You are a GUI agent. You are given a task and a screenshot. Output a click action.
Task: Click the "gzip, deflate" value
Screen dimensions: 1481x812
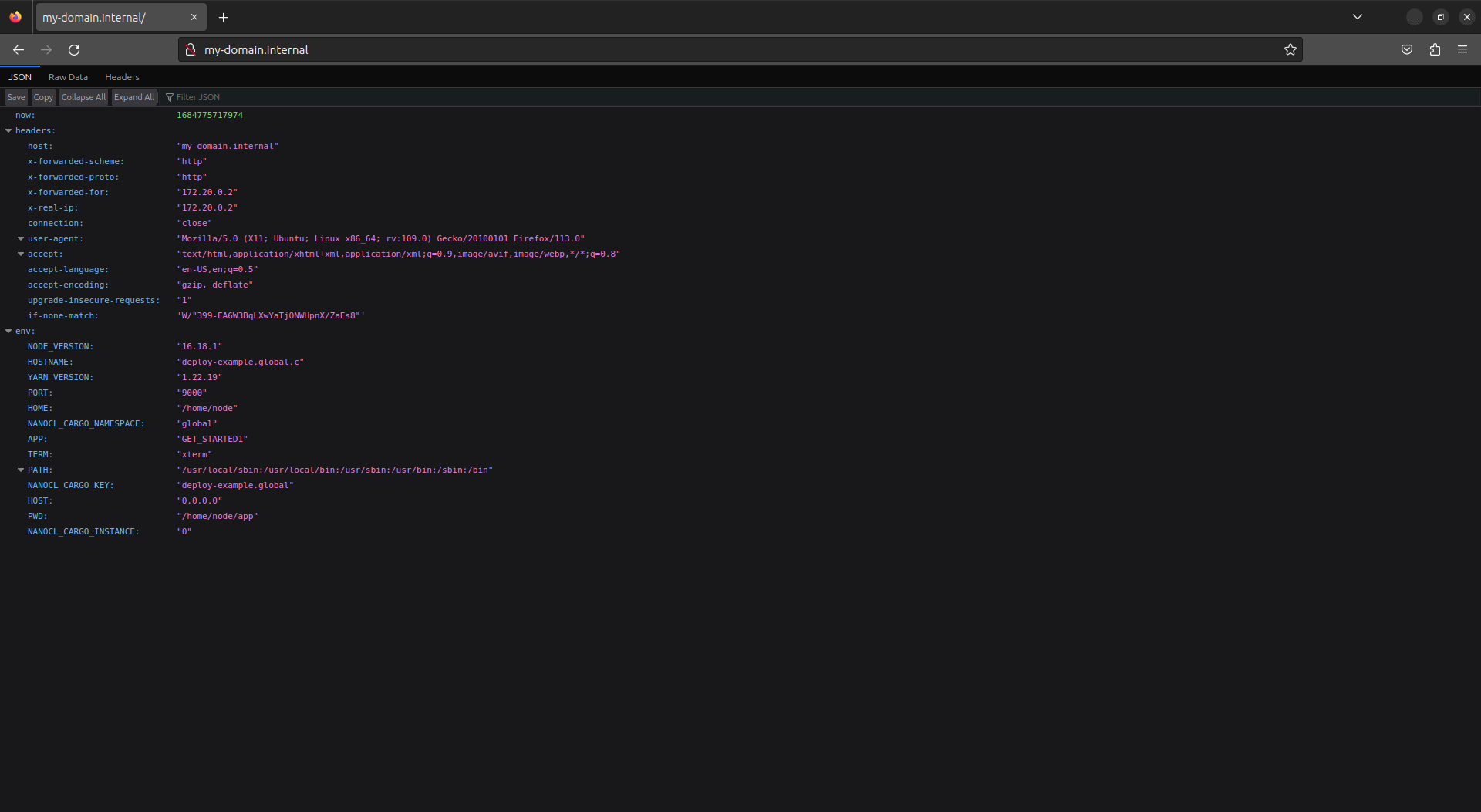pos(215,285)
